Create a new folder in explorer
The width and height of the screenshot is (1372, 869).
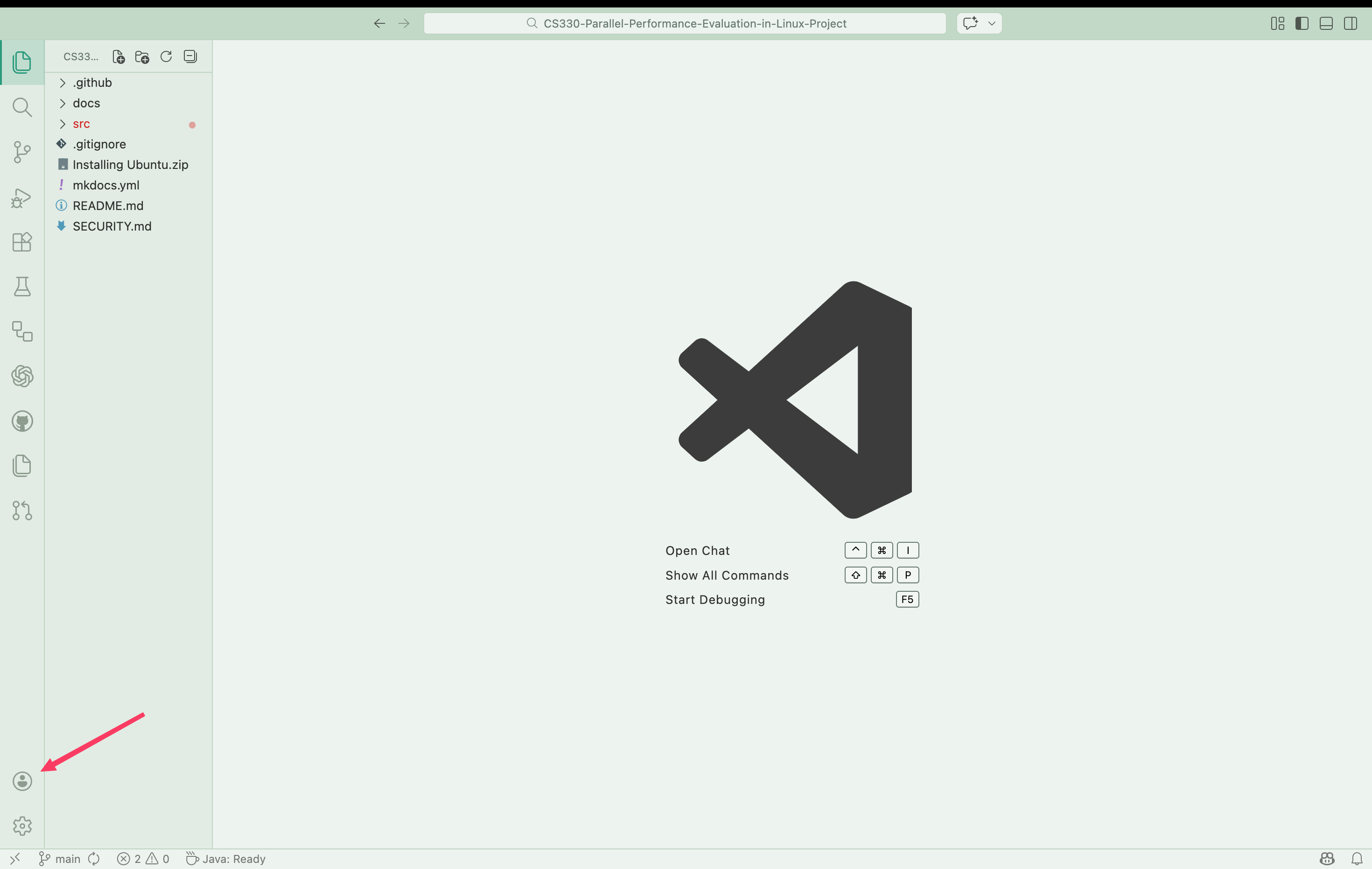pyautogui.click(x=142, y=56)
